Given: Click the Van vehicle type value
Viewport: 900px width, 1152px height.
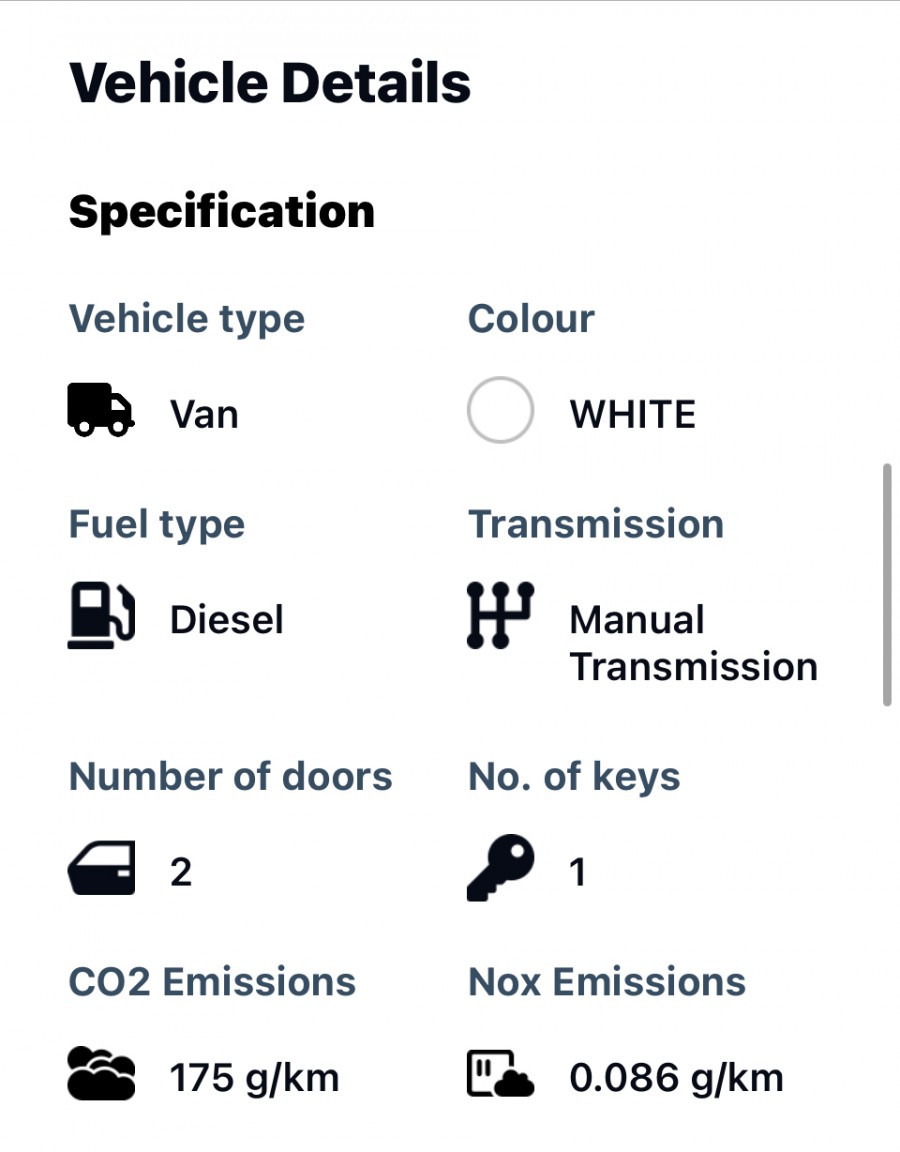Looking at the screenshot, I should coord(204,414).
